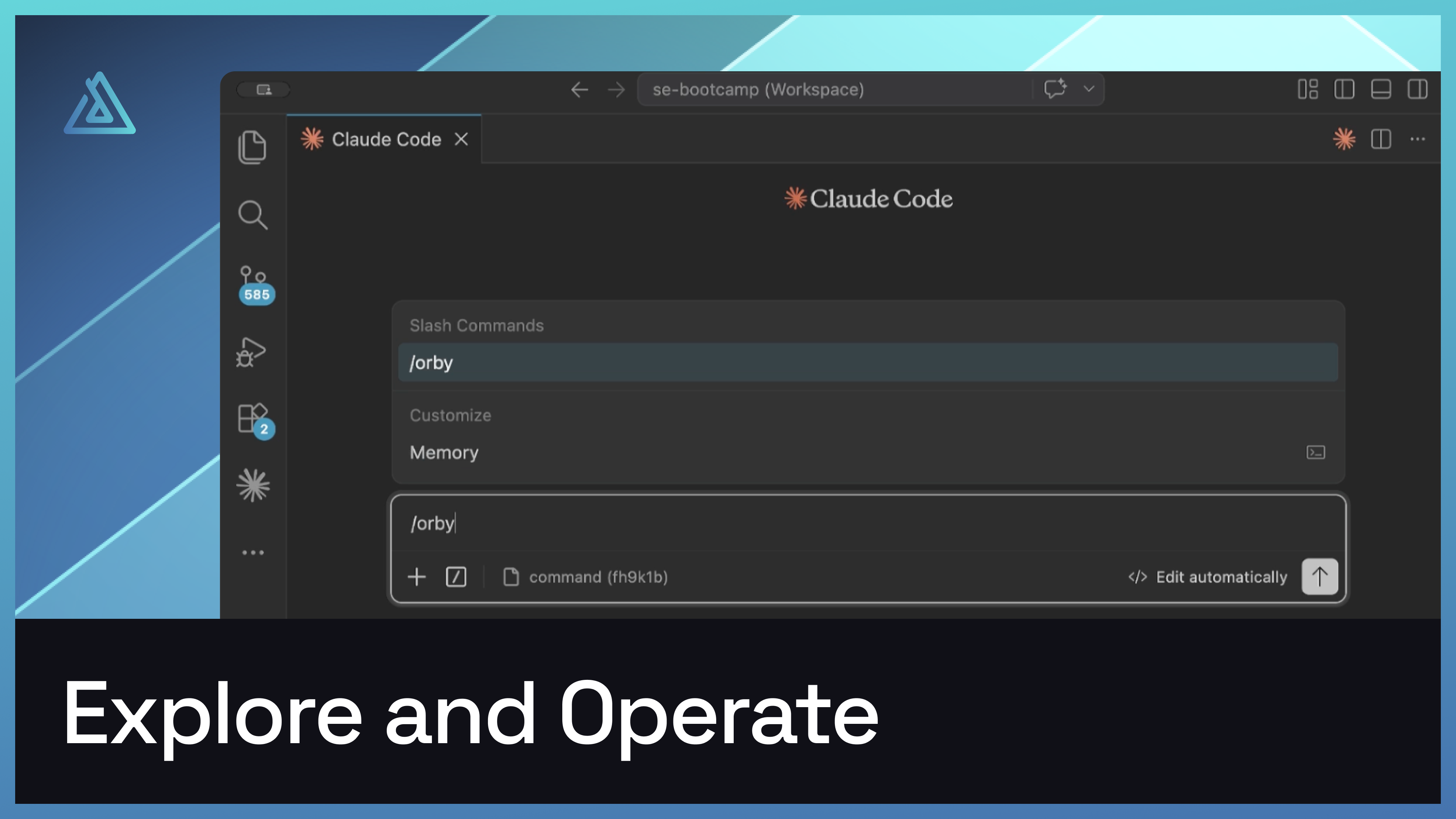
Task: Open the Edit automatically mode selector
Action: [1208, 577]
